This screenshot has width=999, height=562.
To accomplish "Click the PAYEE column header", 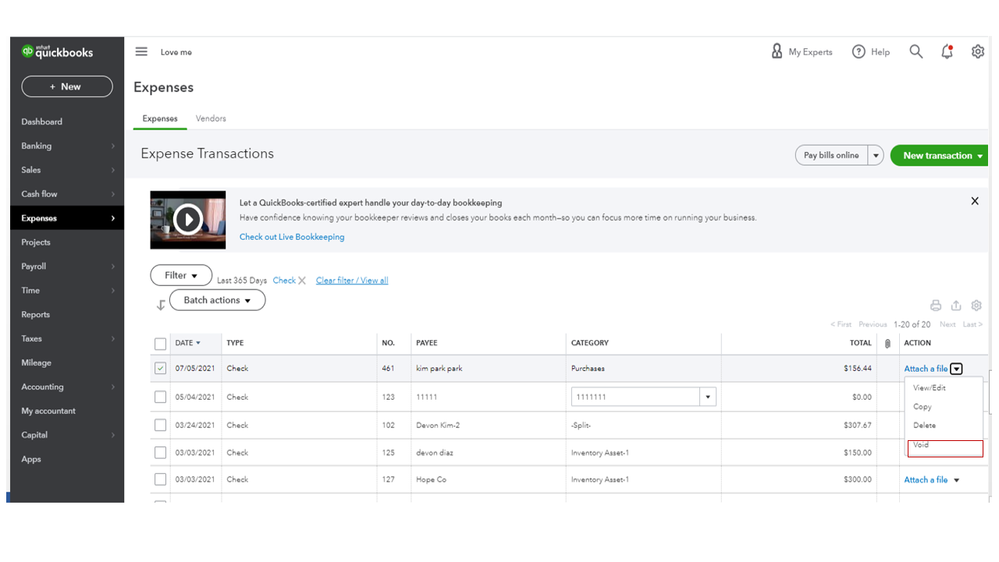I will (x=426, y=343).
